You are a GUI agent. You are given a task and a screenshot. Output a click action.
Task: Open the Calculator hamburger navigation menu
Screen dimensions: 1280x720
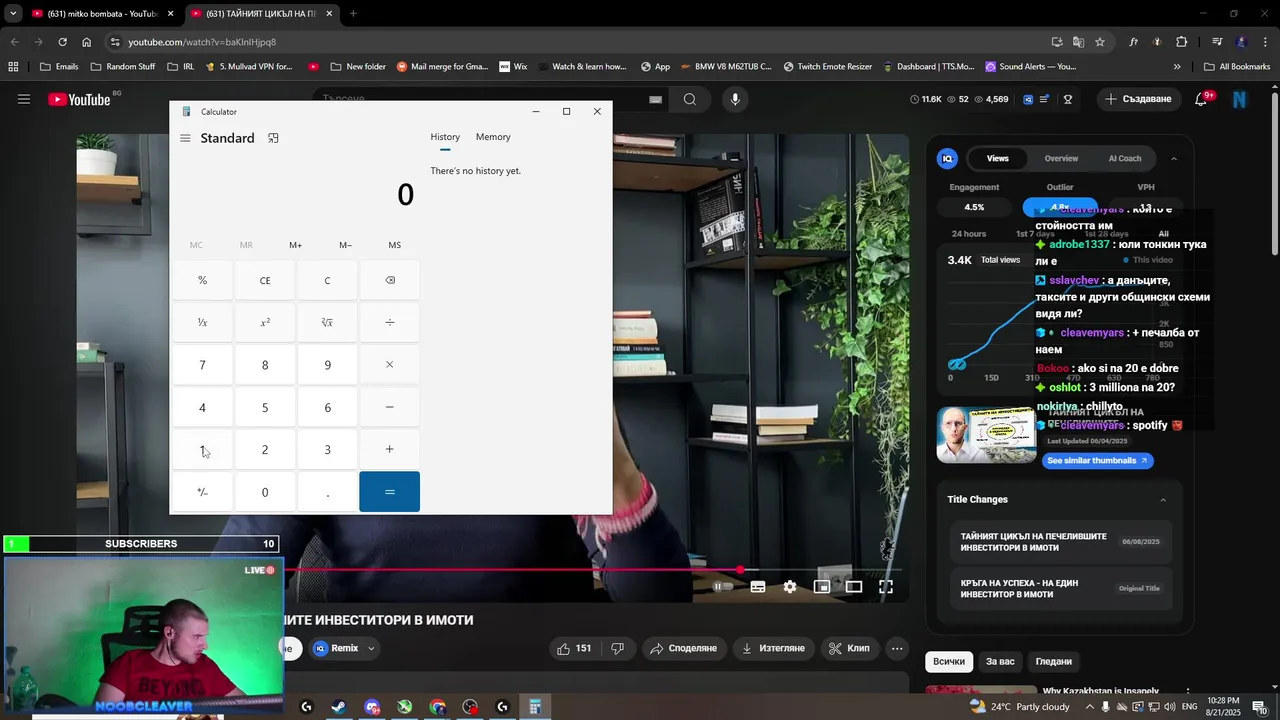(185, 138)
